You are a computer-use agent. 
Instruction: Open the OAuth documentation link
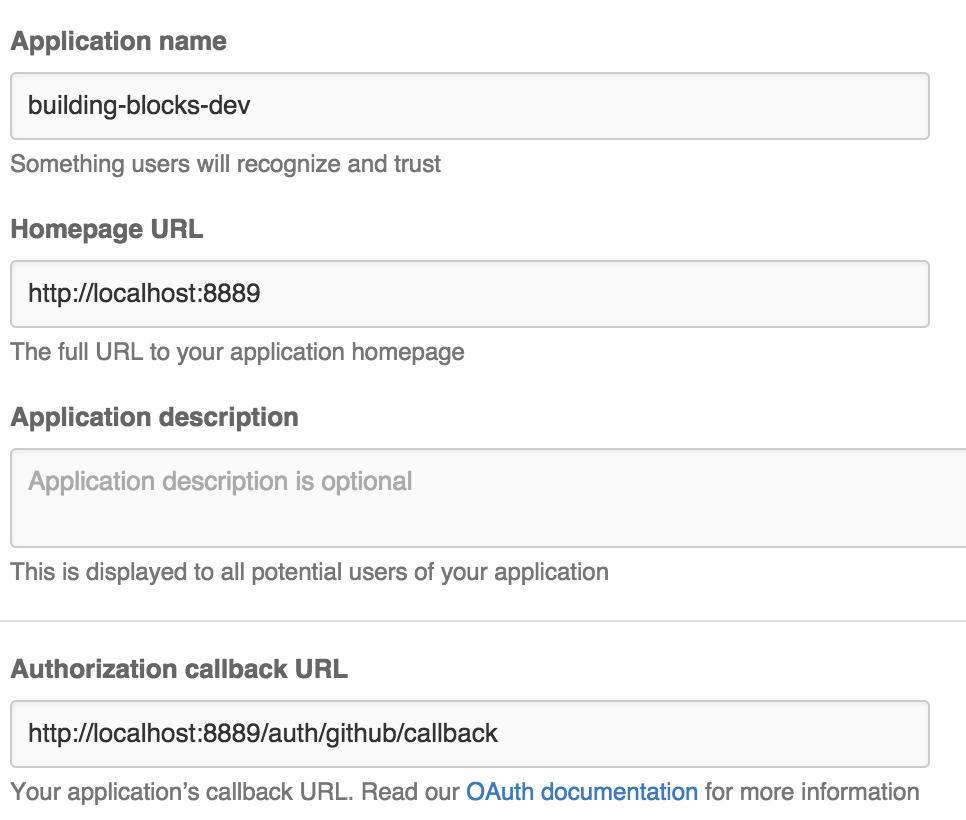(582, 793)
